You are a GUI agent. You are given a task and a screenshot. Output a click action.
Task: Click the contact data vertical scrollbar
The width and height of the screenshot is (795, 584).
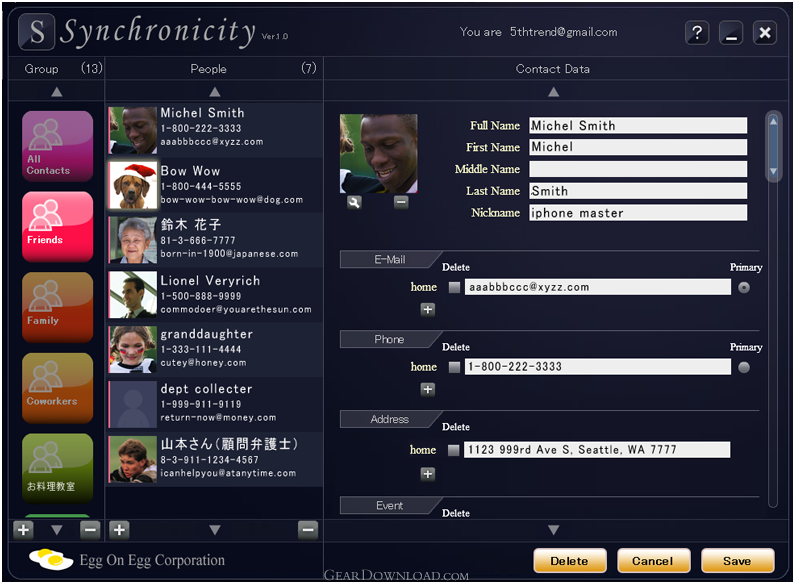coord(773,309)
